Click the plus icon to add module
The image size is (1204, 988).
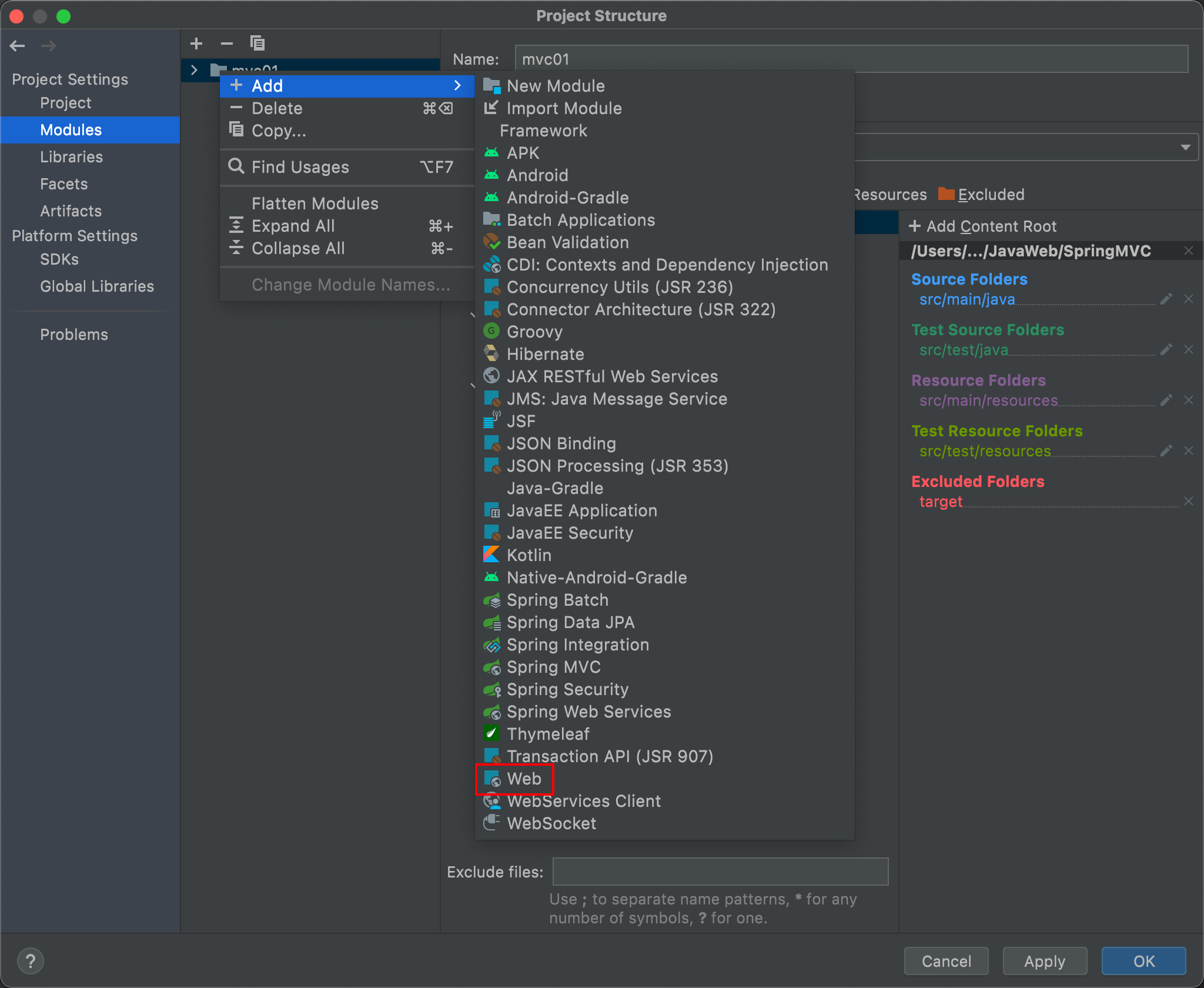[196, 44]
